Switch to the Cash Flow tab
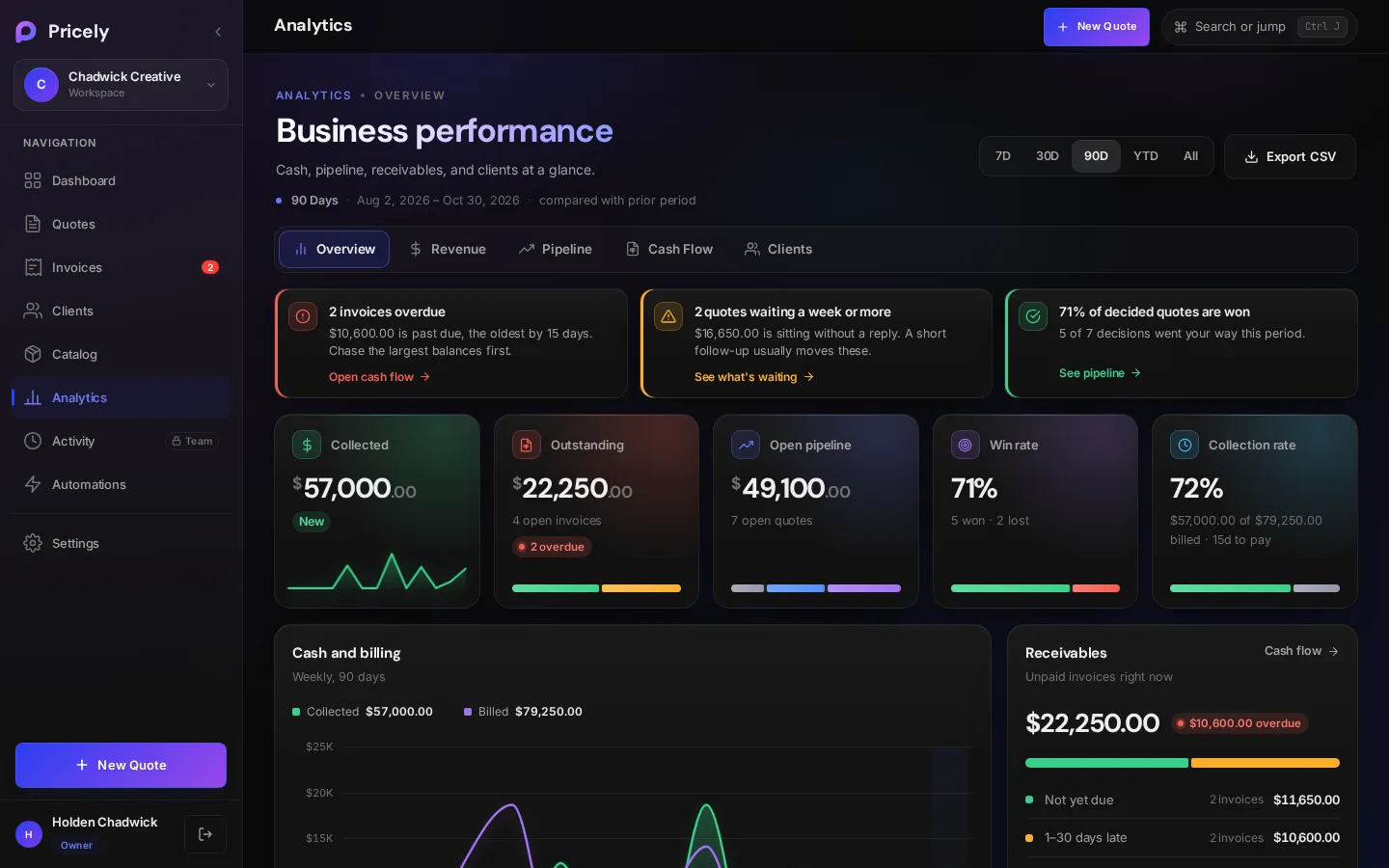The height and width of the screenshot is (868, 1389). click(x=669, y=249)
